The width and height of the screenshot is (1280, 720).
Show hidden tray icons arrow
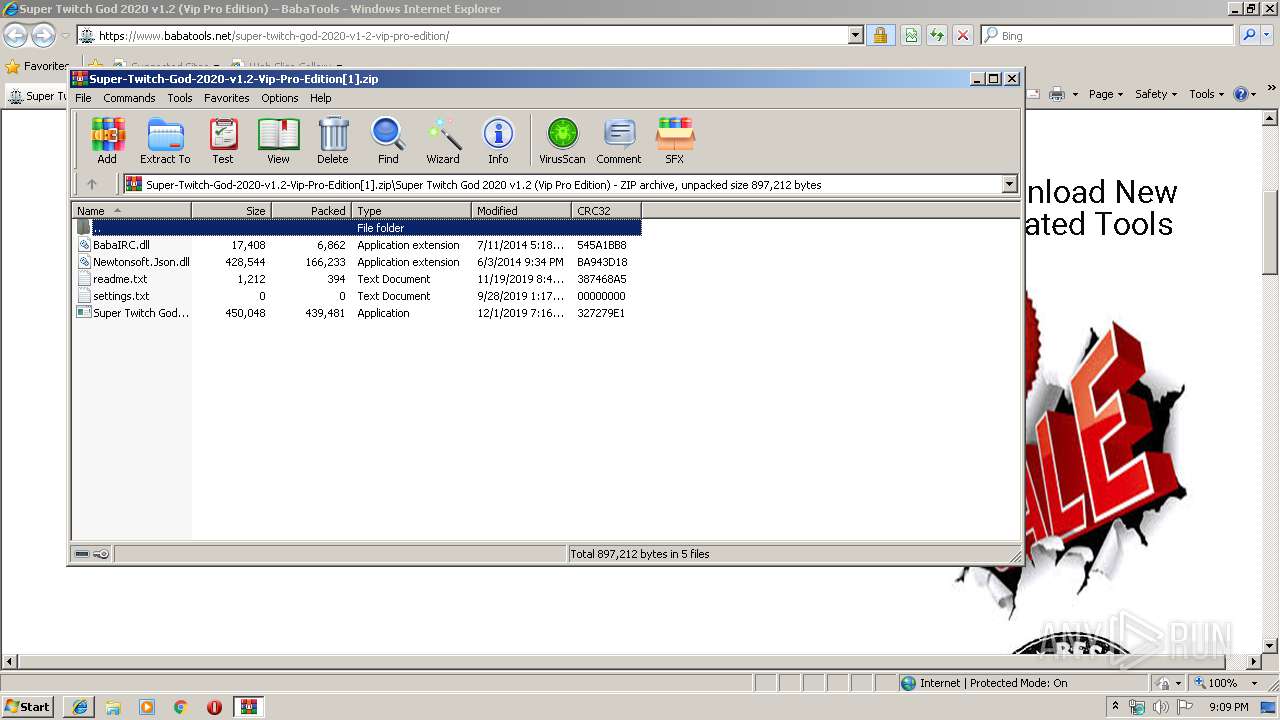point(1116,707)
